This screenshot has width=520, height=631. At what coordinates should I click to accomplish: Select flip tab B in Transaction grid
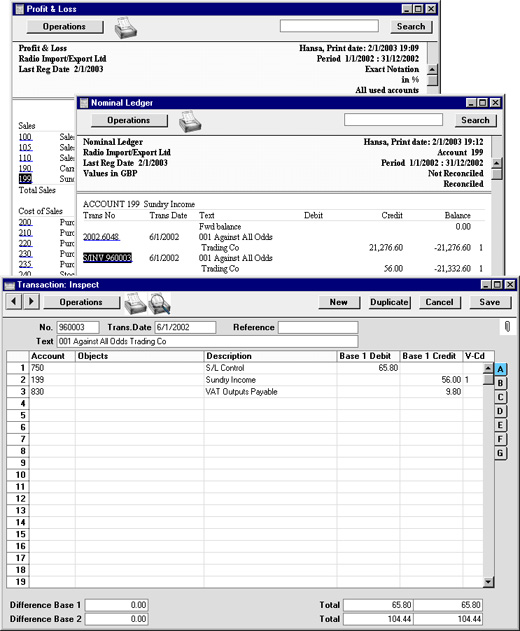coord(500,383)
